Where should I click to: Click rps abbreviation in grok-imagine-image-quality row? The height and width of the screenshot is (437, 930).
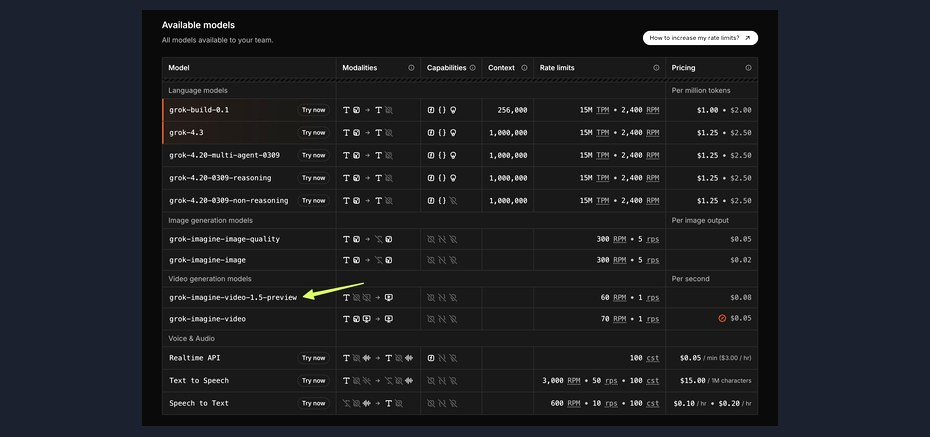(x=652, y=240)
